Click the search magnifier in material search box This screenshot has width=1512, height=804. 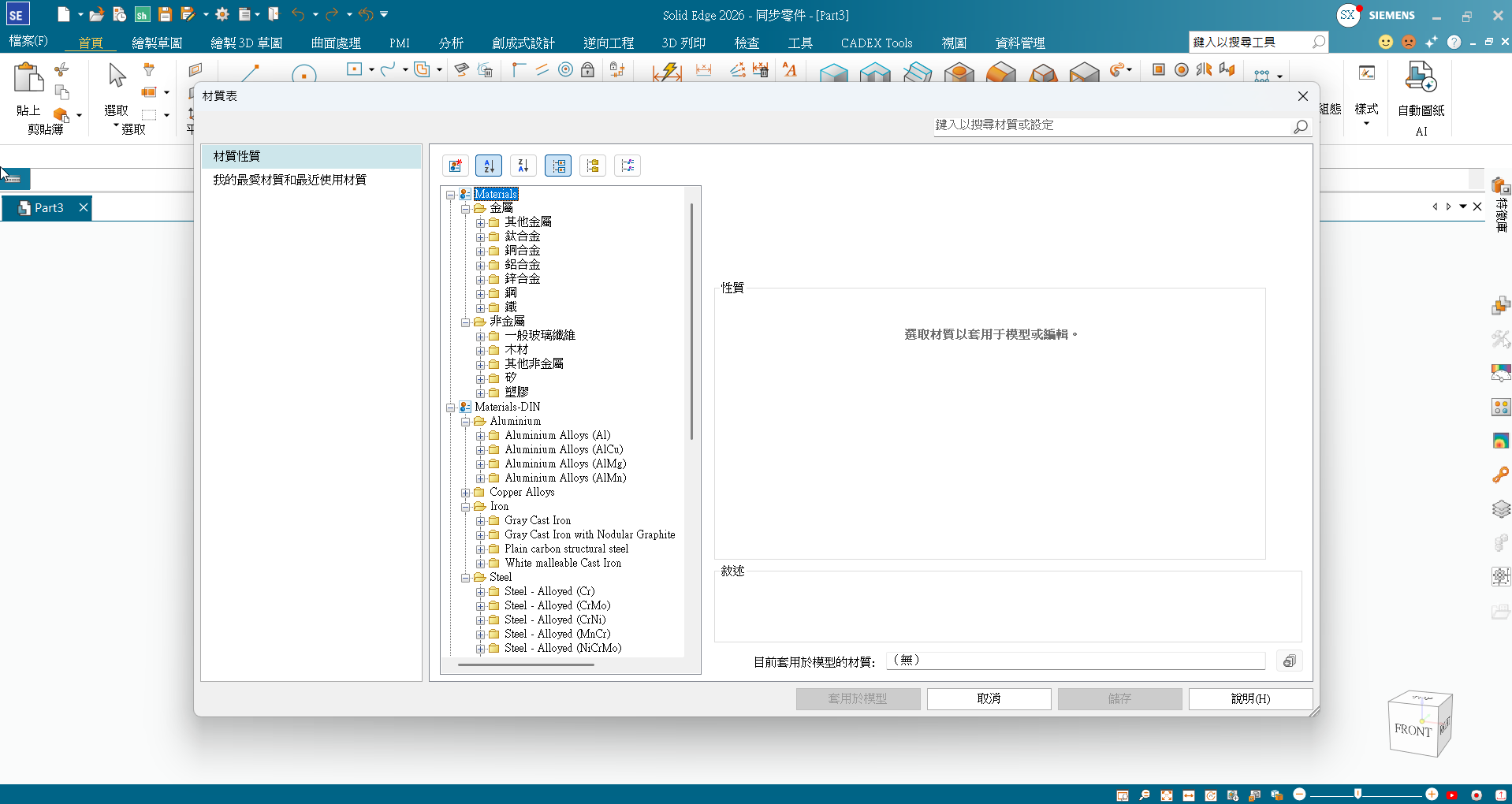click(1300, 126)
